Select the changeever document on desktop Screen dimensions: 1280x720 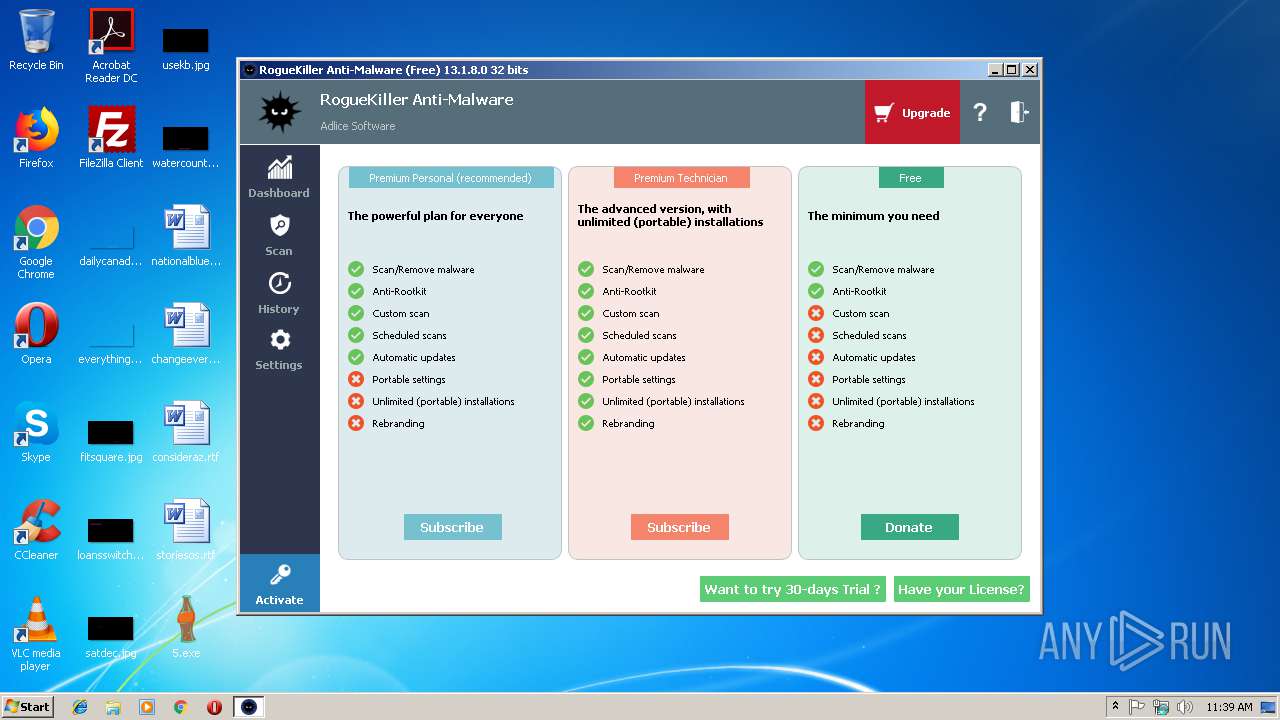click(186, 334)
